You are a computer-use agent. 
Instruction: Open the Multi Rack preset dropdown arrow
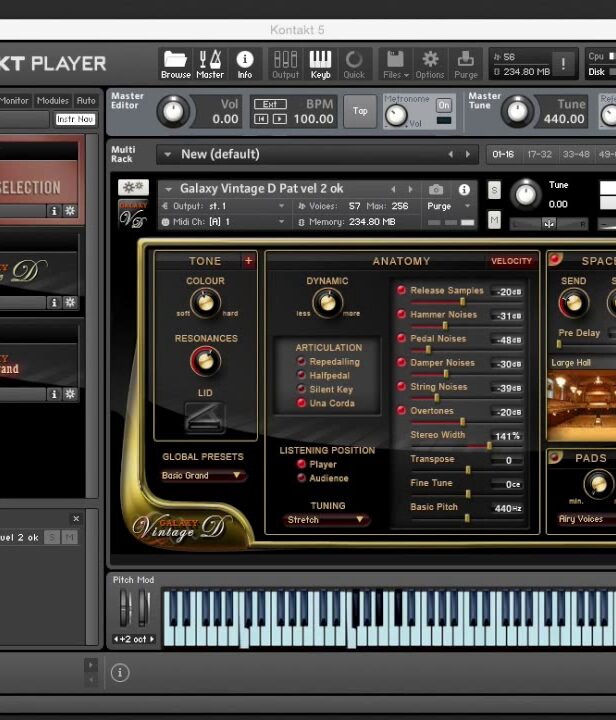coord(168,154)
